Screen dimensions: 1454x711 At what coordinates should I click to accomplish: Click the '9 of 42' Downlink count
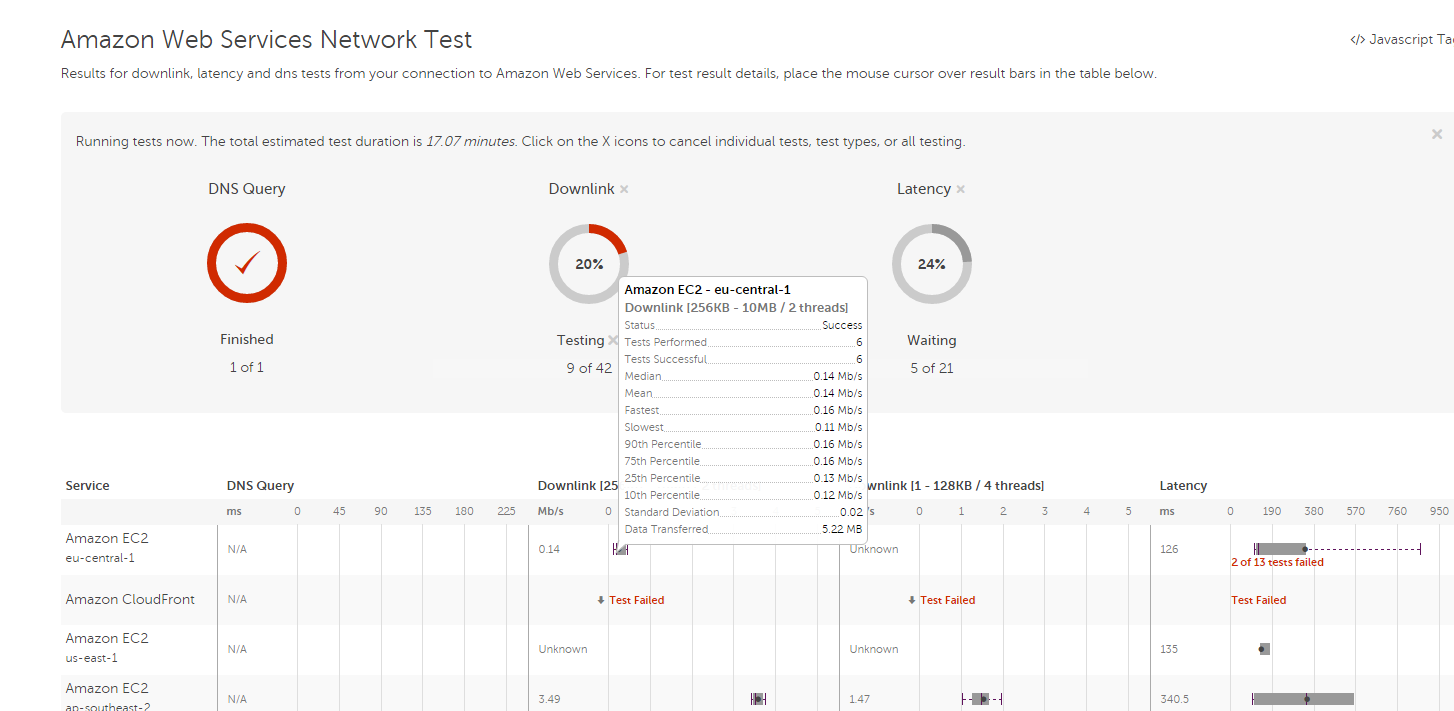[x=589, y=368]
